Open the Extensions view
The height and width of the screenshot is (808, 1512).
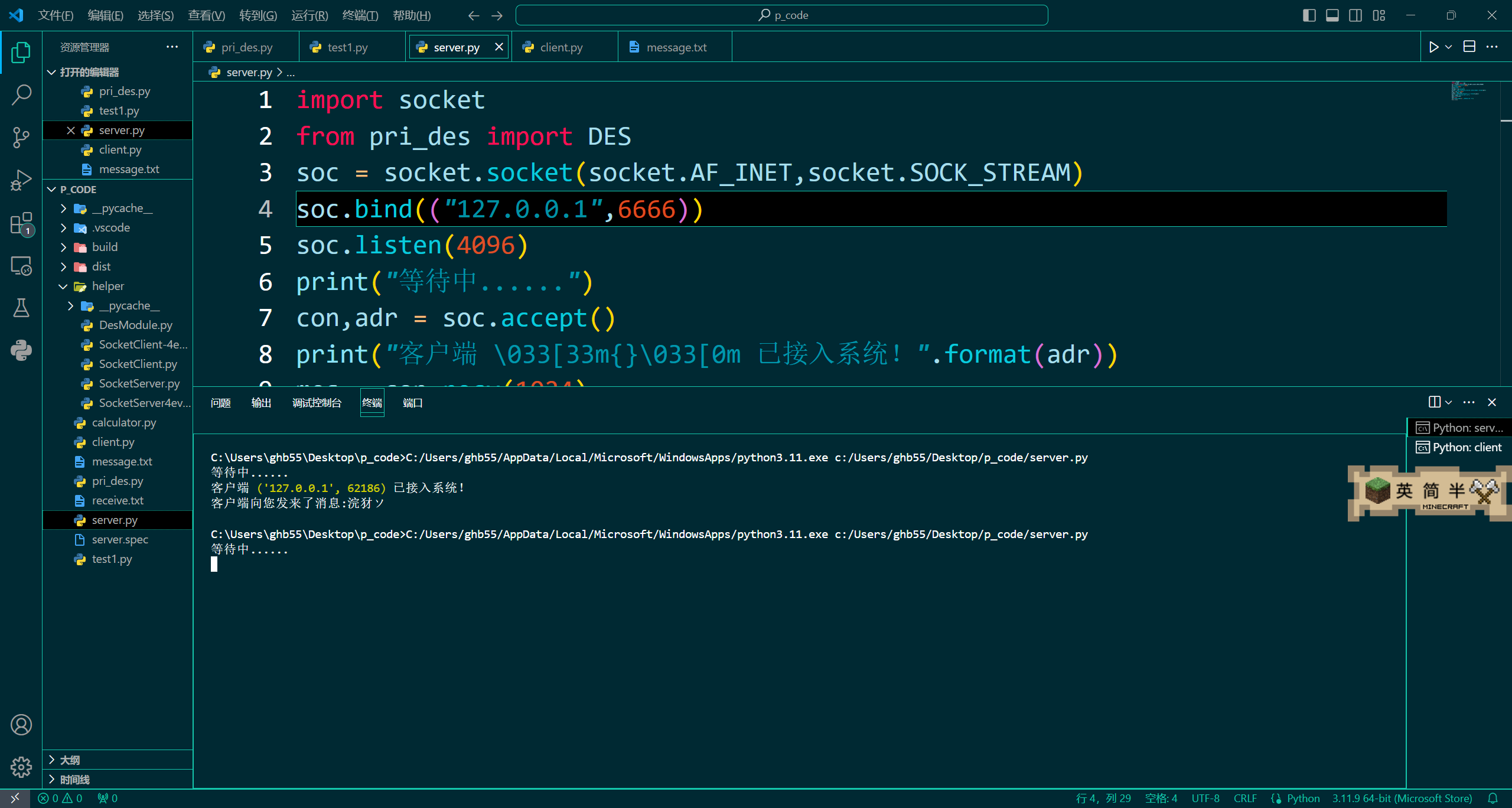click(21, 224)
